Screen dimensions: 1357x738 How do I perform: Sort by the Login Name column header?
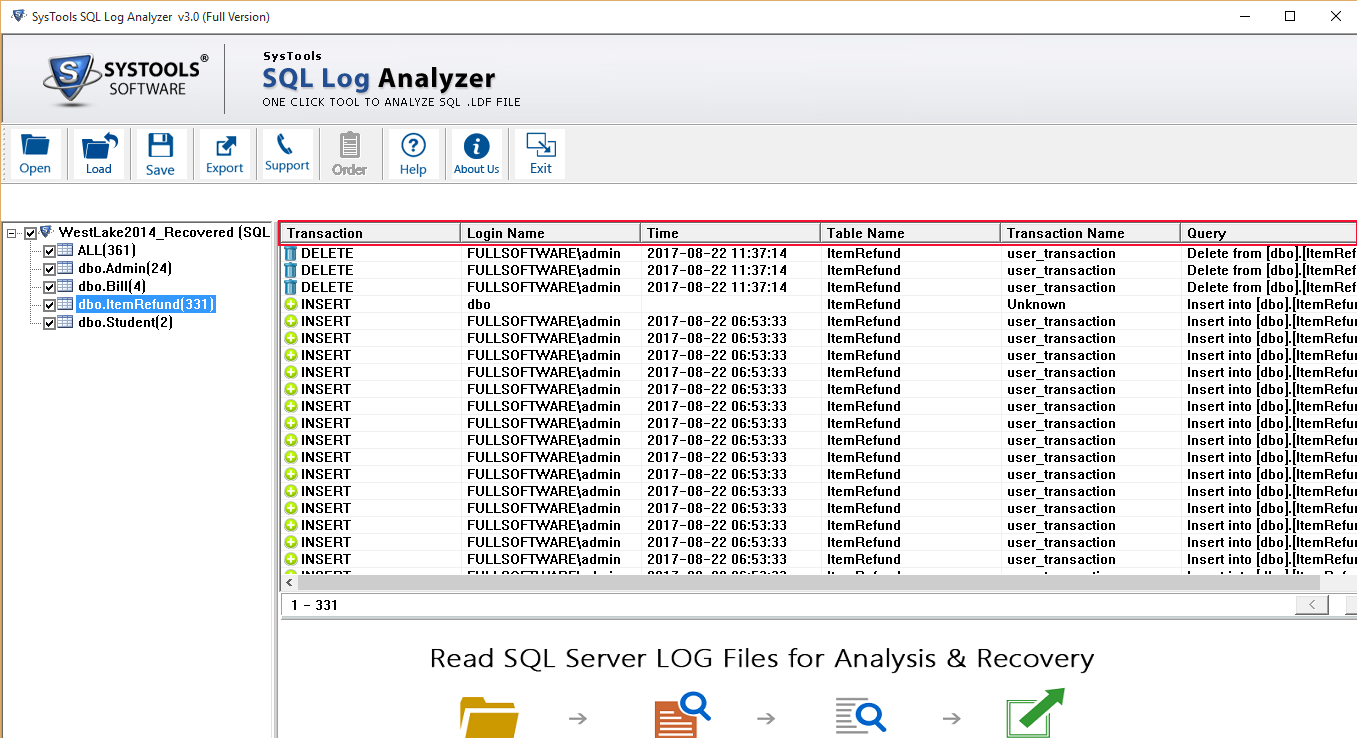click(x=550, y=233)
